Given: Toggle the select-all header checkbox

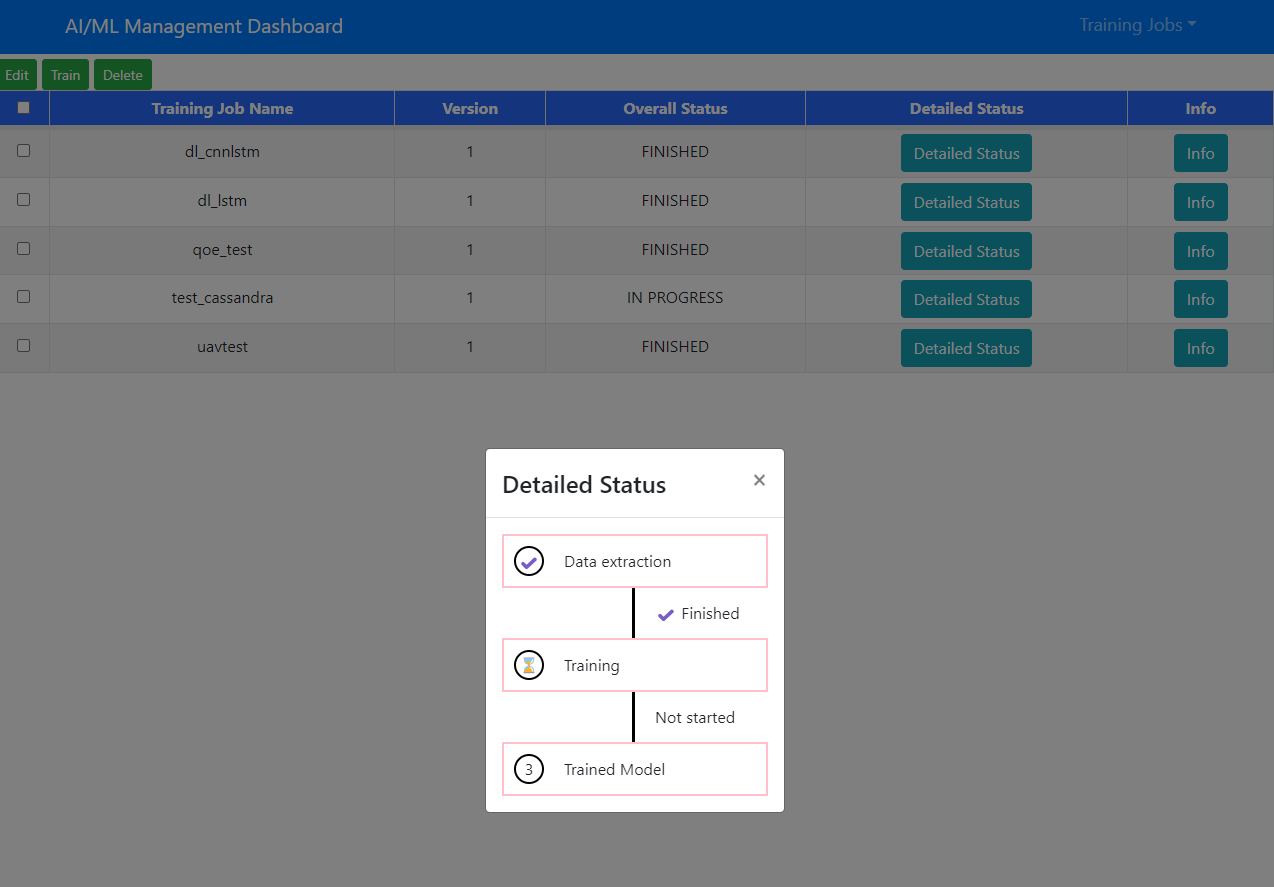Looking at the screenshot, I should click(x=24, y=107).
